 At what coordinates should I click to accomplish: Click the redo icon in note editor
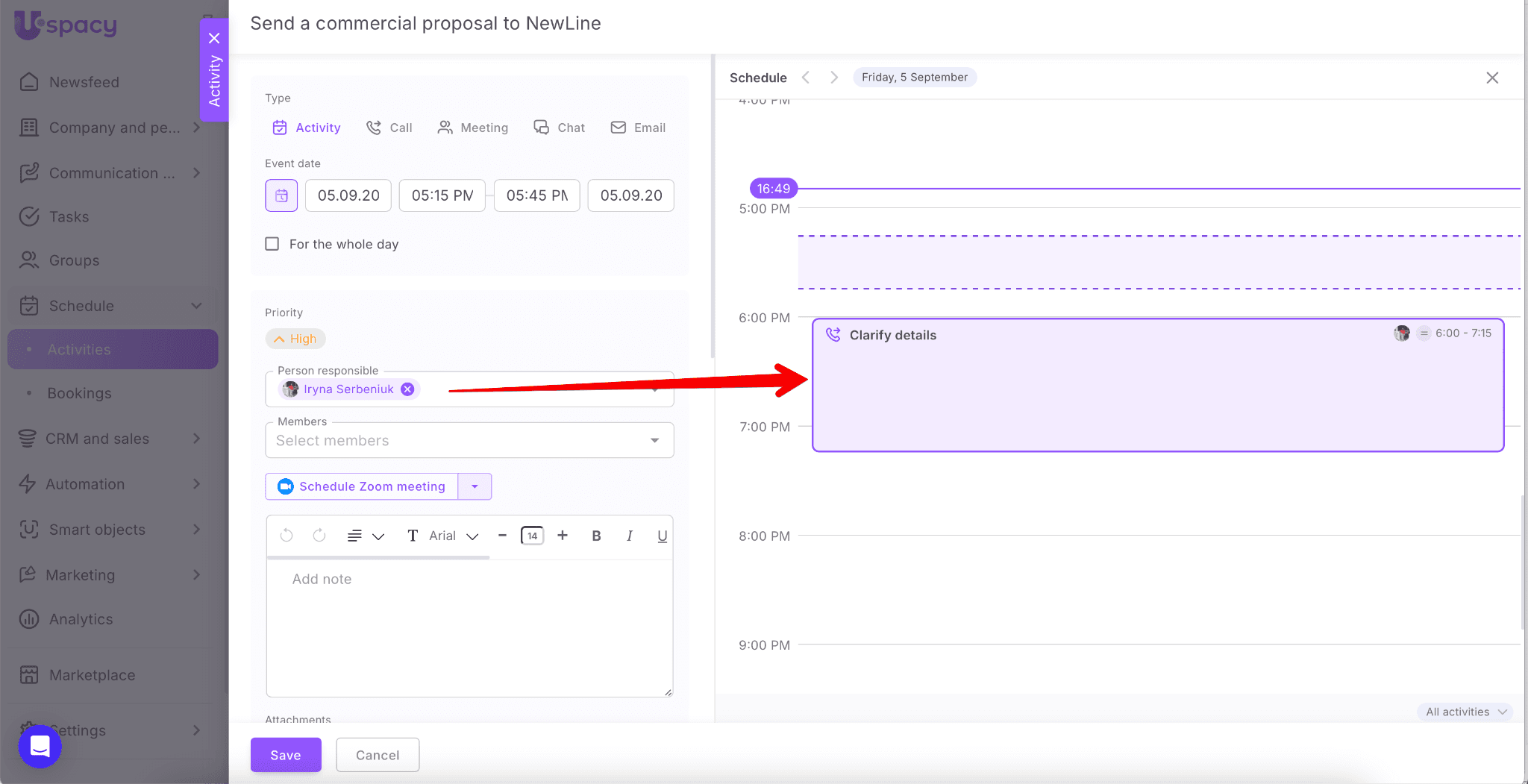pyautogui.click(x=319, y=536)
